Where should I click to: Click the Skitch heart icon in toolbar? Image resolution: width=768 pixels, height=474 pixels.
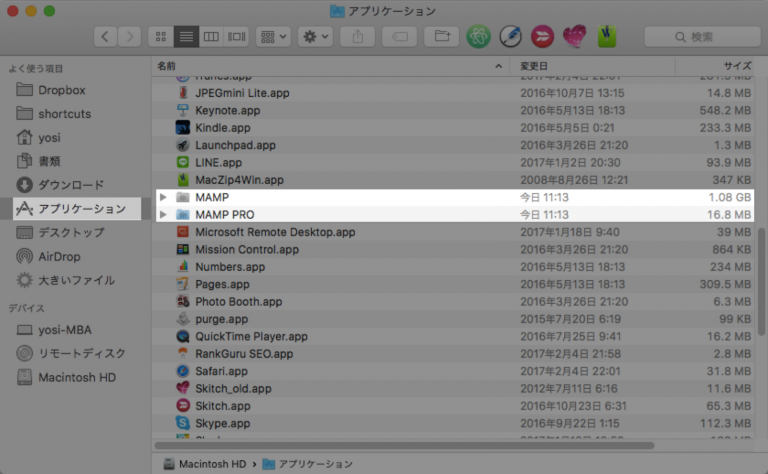coord(574,36)
